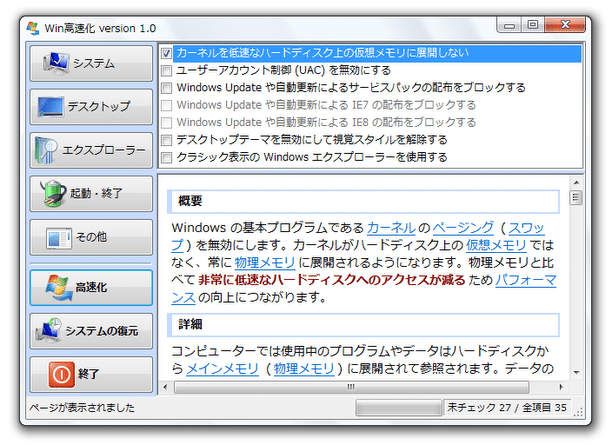
Task: Follow the 物理メモリ link in 詳細
Action: tap(304, 368)
